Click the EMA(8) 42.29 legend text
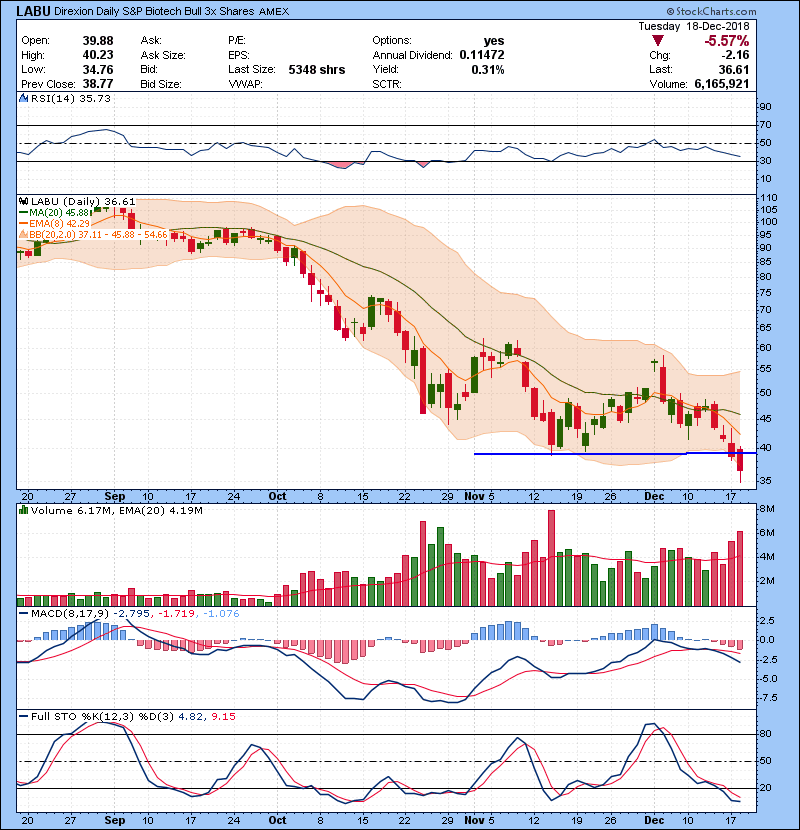Image resolution: width=800 pixels, height=830 pixels. coord(59,223)
